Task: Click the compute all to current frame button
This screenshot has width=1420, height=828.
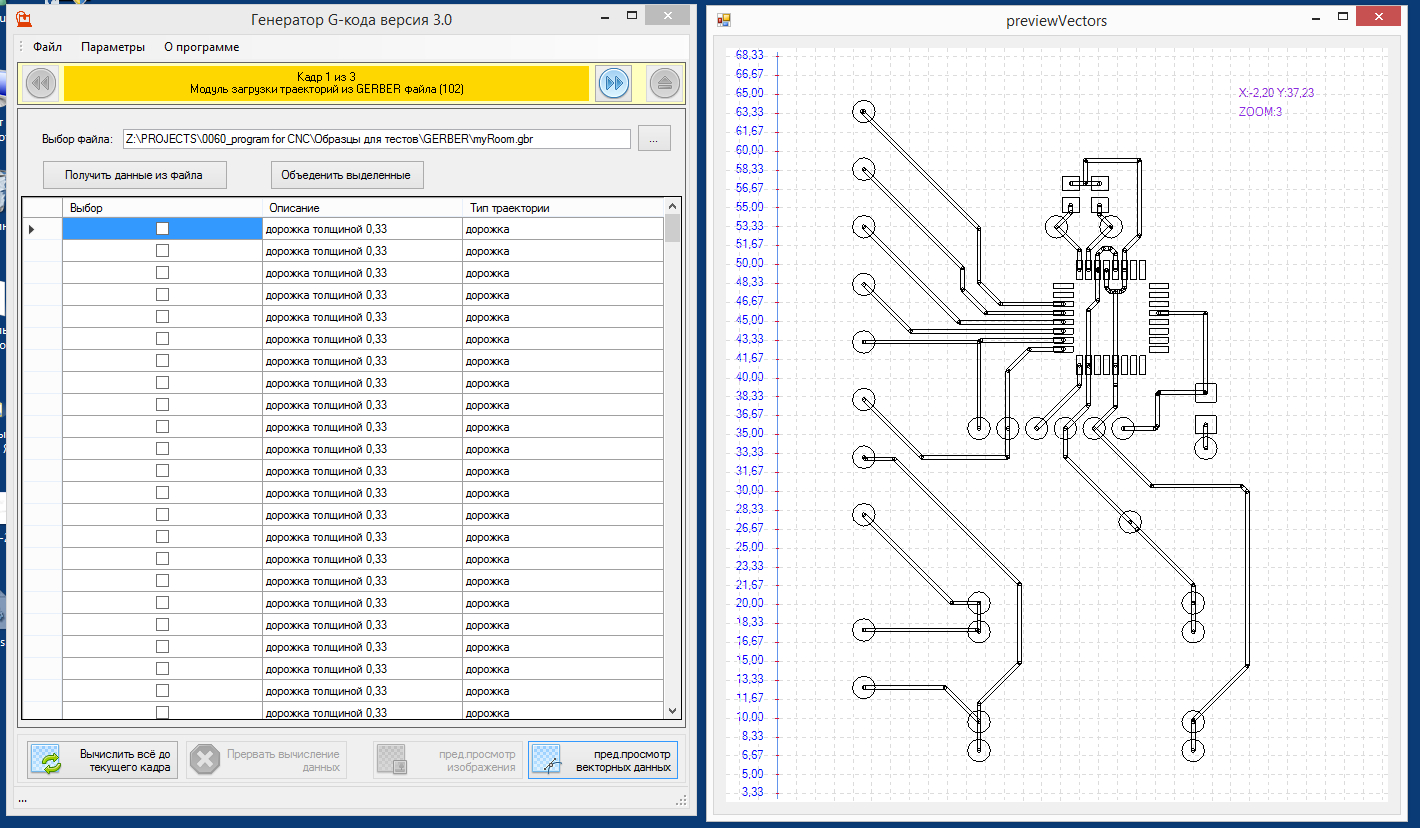Action: 99,760
